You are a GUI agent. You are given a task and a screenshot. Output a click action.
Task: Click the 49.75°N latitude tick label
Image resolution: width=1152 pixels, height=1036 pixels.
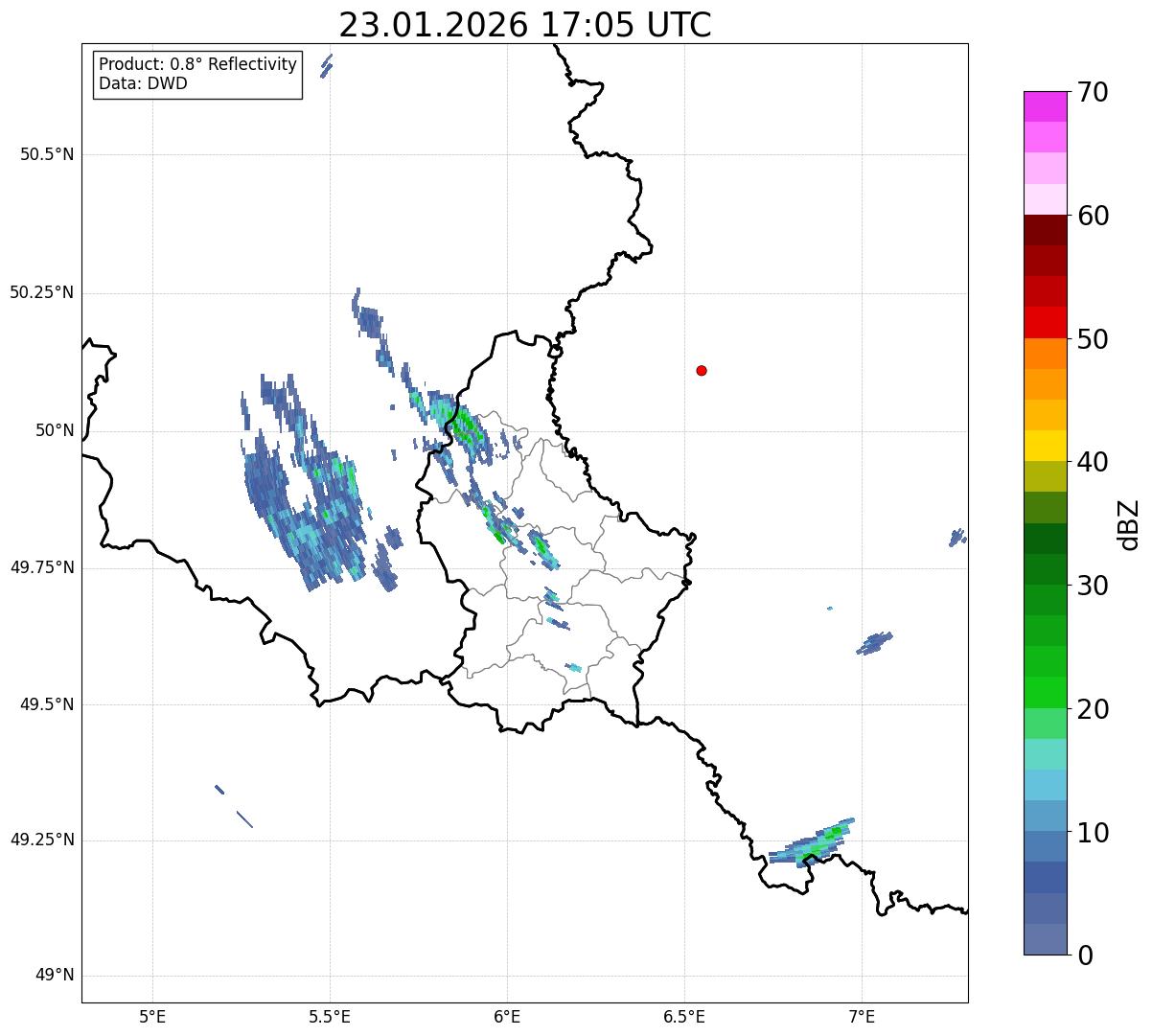pos(42,567)
